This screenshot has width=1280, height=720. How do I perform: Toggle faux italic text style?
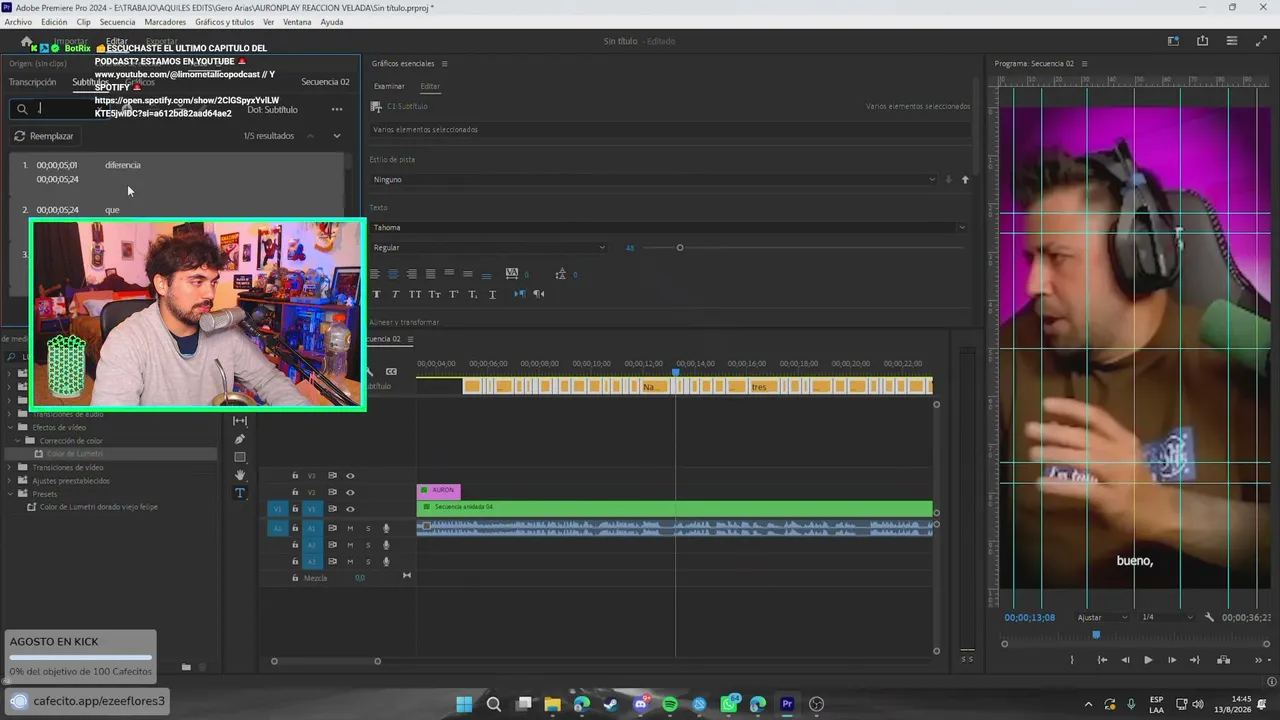(x=395, y=294)
